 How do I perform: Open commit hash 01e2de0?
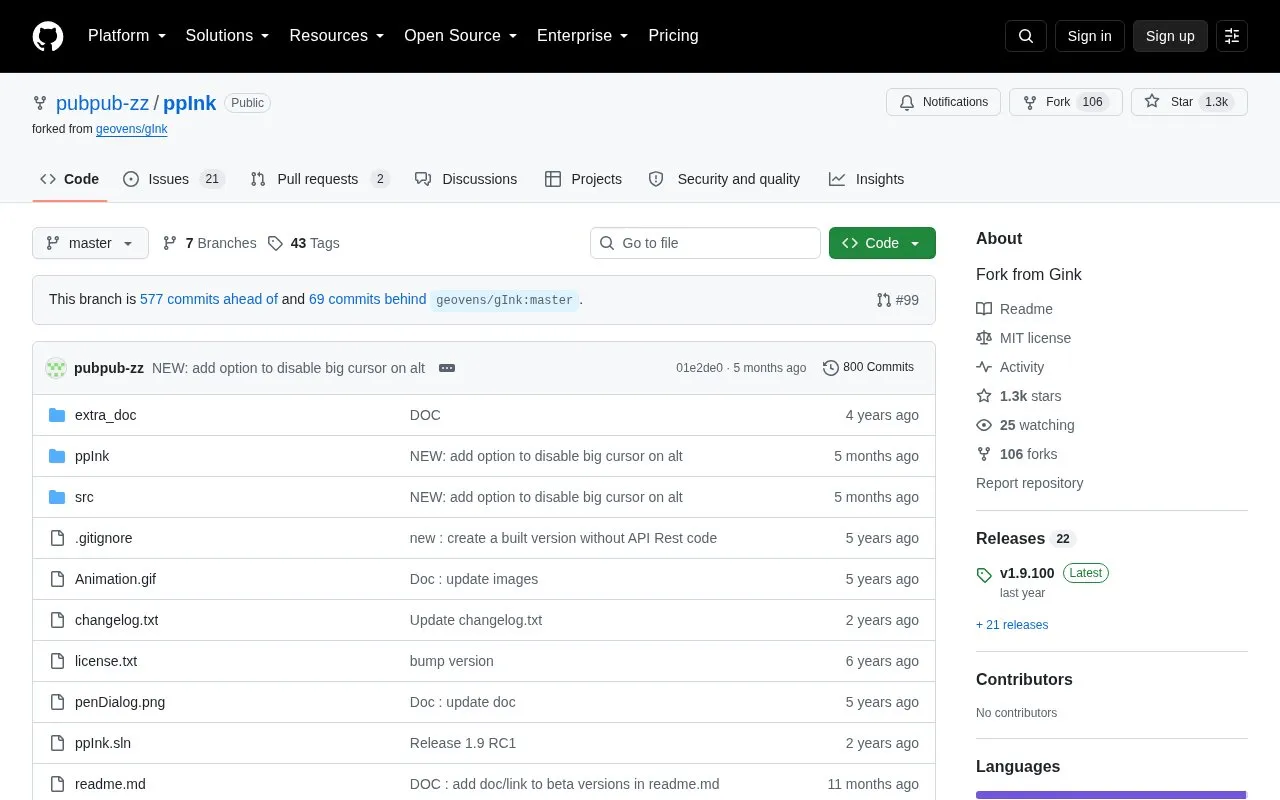tap(699, 368)
